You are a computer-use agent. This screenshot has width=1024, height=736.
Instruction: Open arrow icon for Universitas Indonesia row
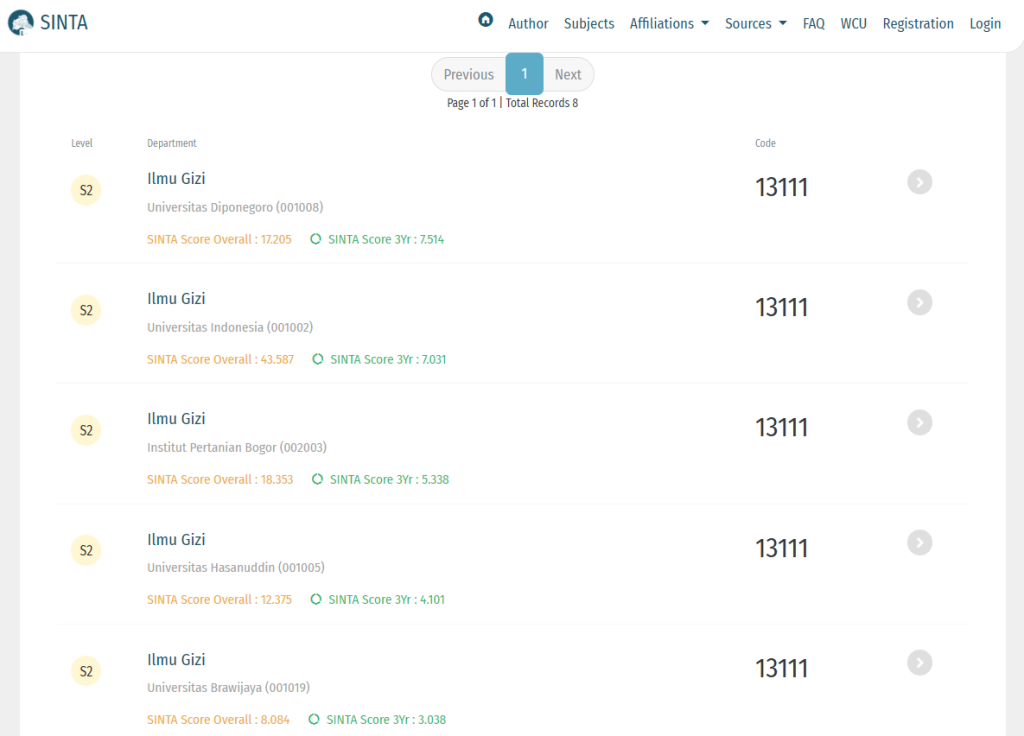919,302
